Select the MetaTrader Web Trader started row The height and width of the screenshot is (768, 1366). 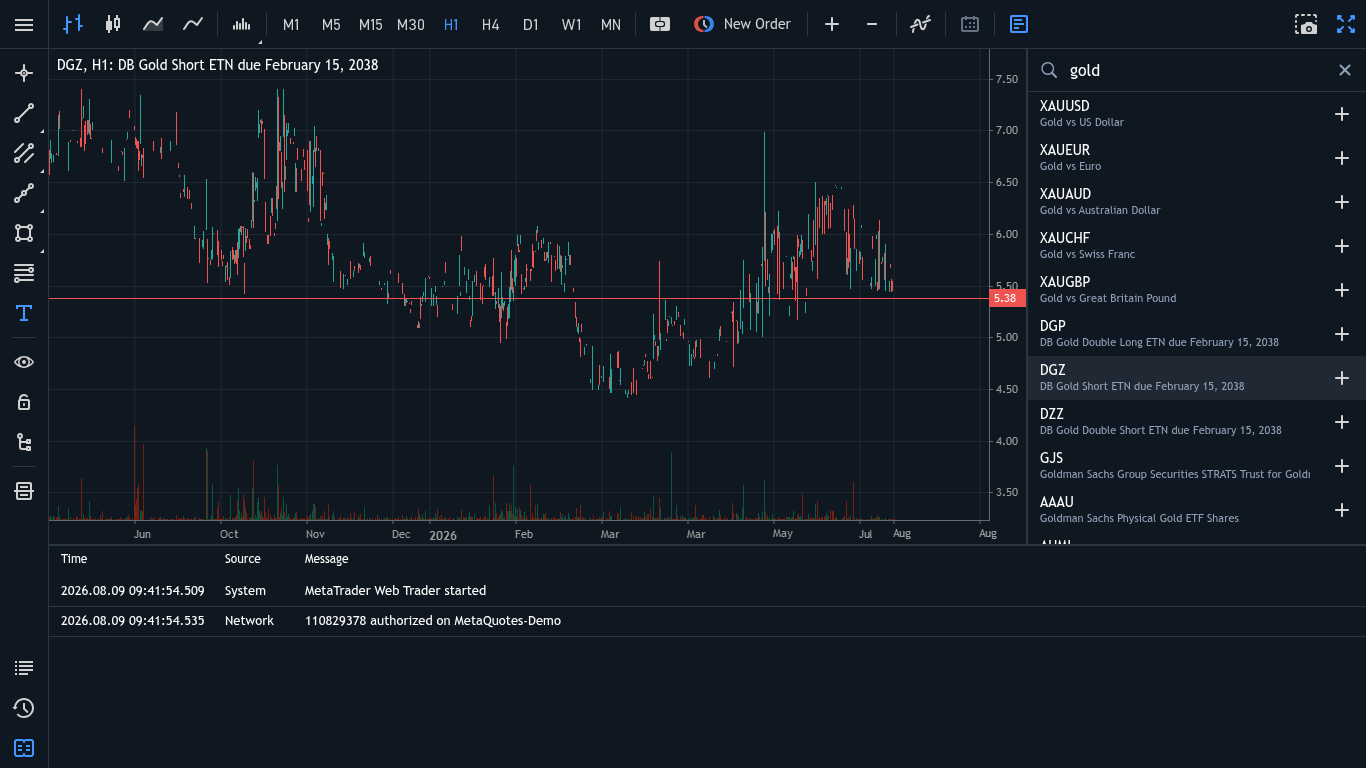coord(707,591)
